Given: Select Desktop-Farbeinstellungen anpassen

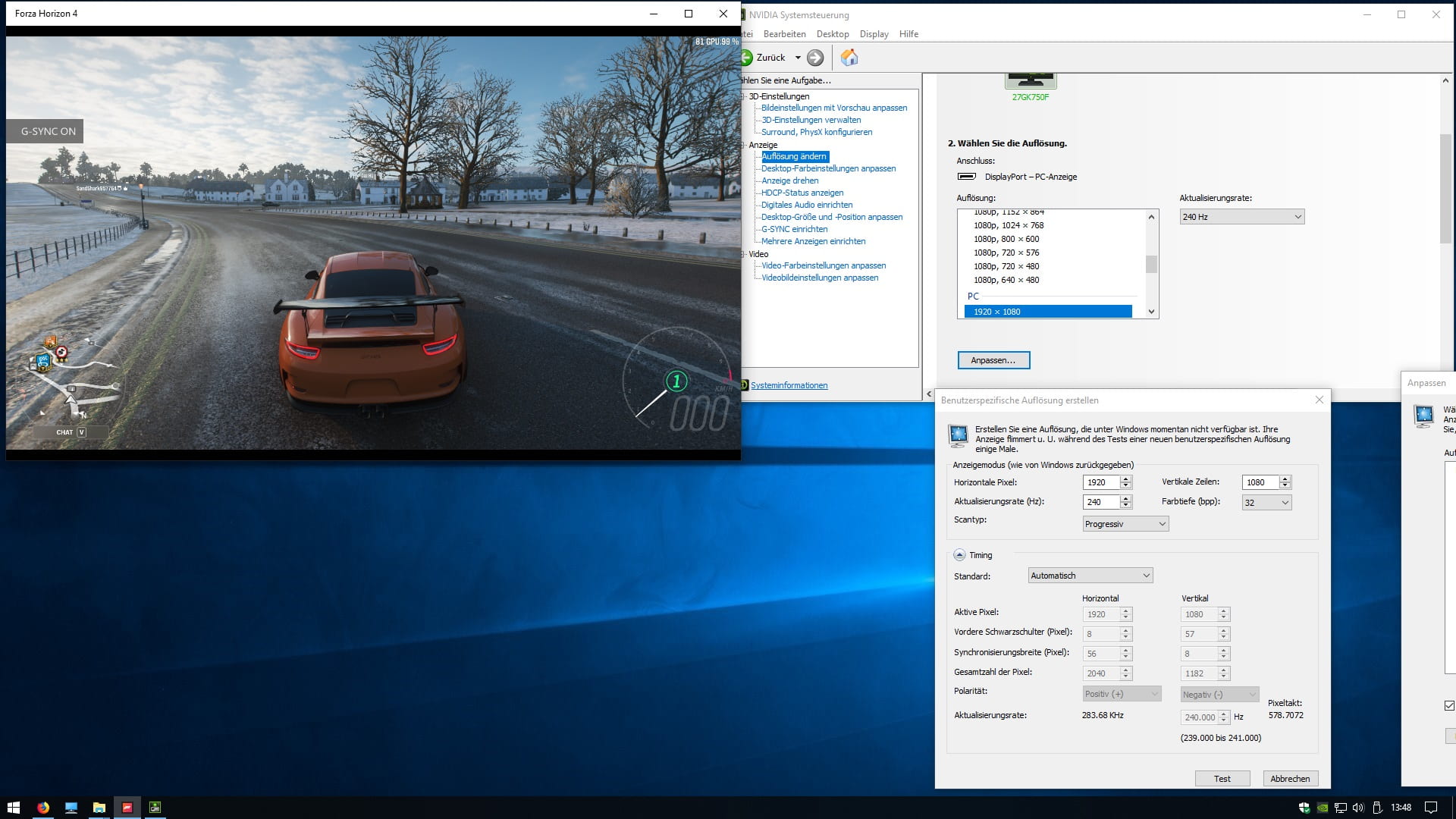Looking at the screenshot, I should coord(829,168).
